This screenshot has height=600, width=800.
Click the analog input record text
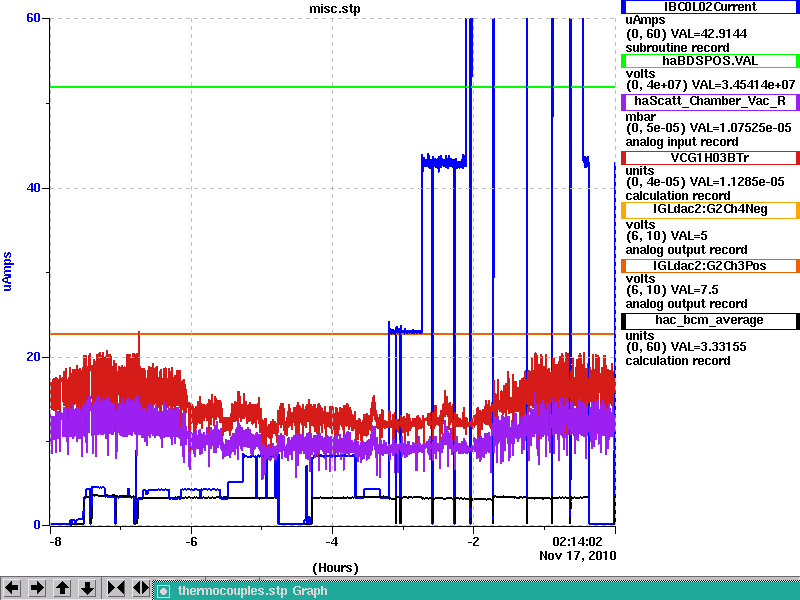tap(682, 142)
